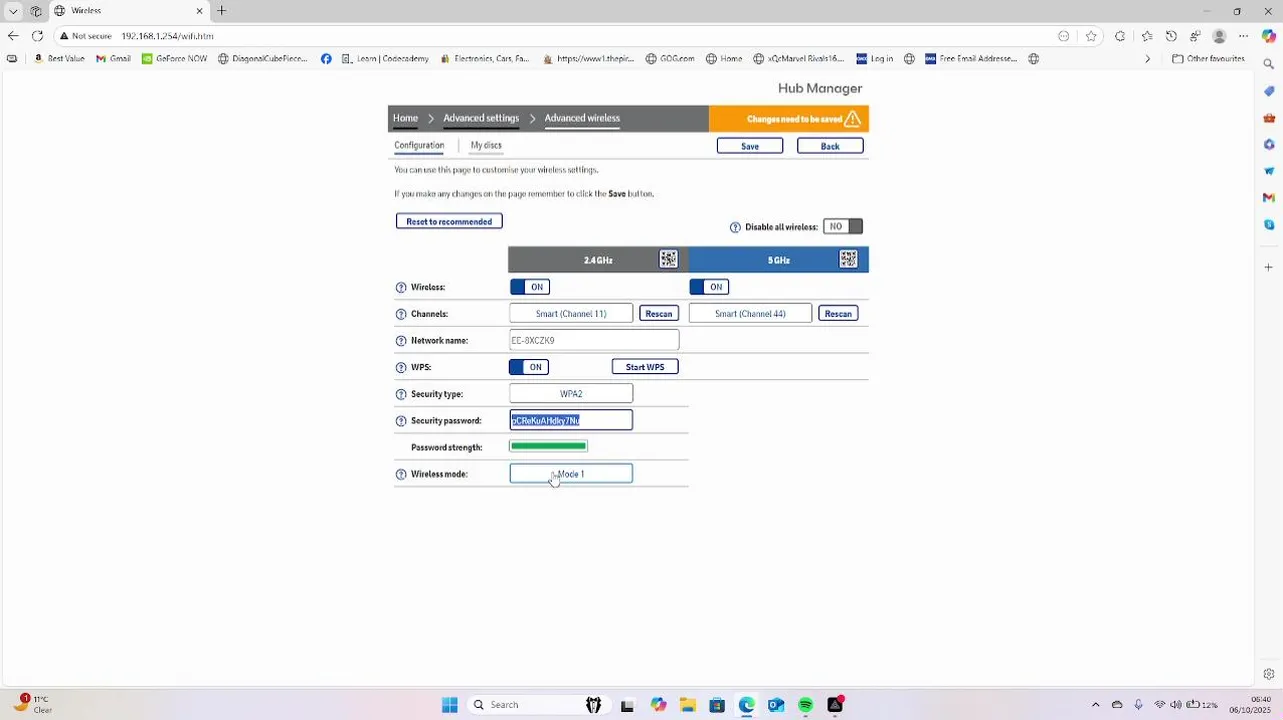1283x720 pixels.
Task: Click the Network name input field
Action: 594,341
